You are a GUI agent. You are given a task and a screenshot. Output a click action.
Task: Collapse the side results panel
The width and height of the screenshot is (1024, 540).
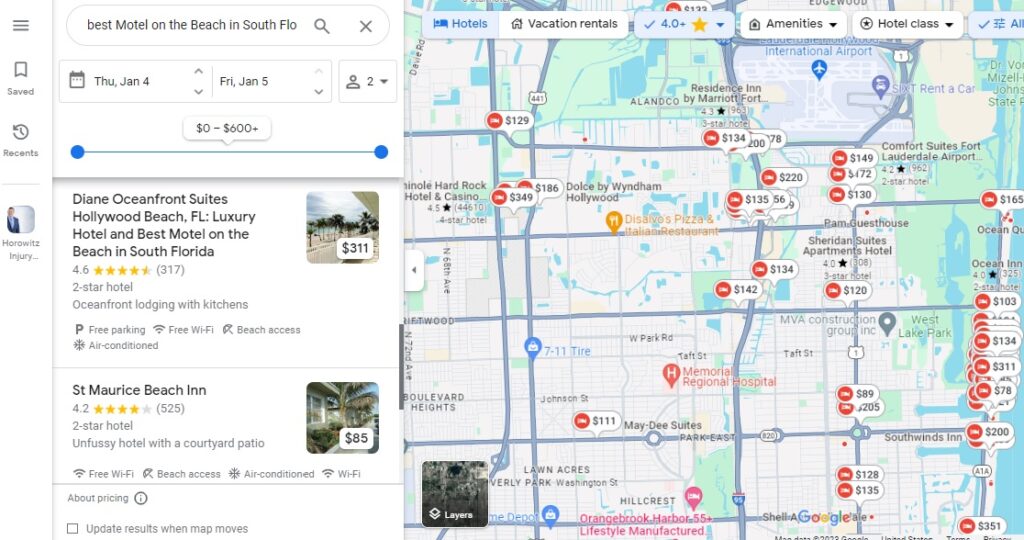[x=414, y=270]
